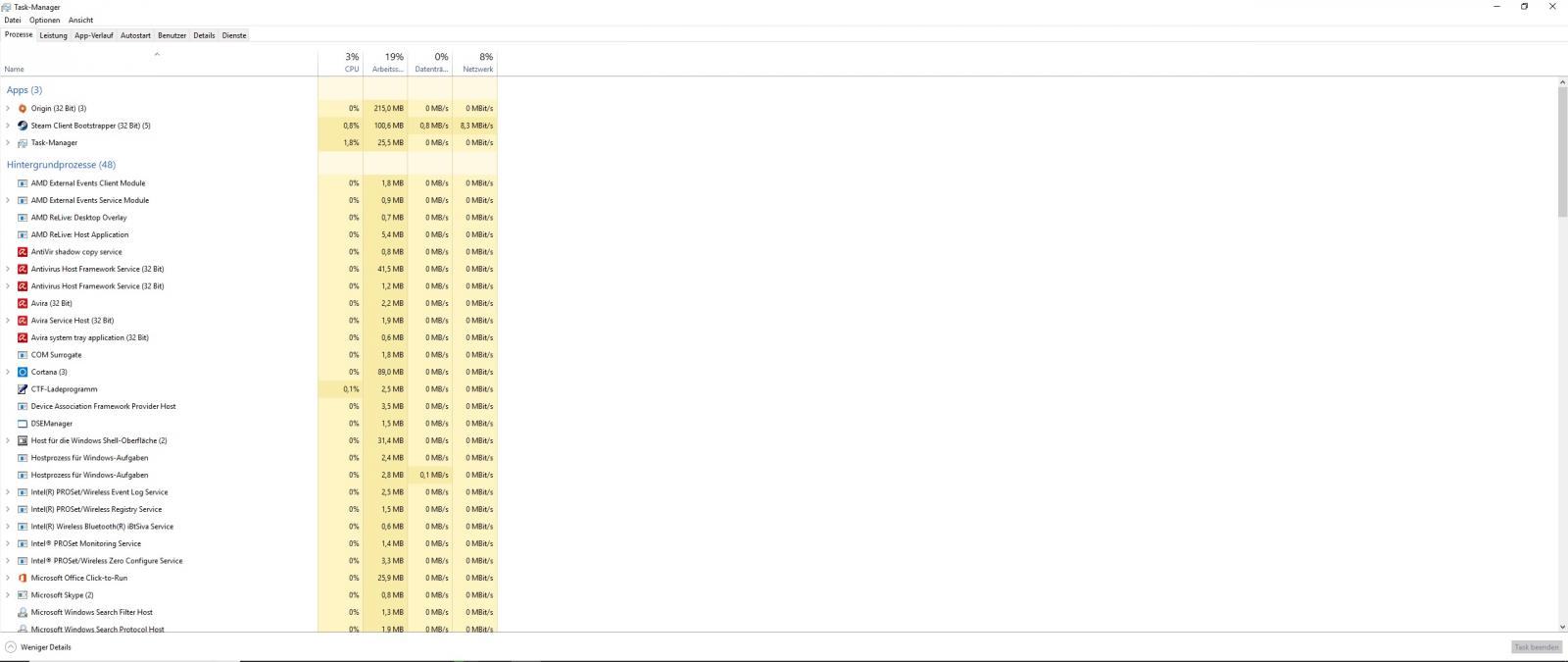
Task: Click the DSEManager icon
Action: click(x=23, y=424)
